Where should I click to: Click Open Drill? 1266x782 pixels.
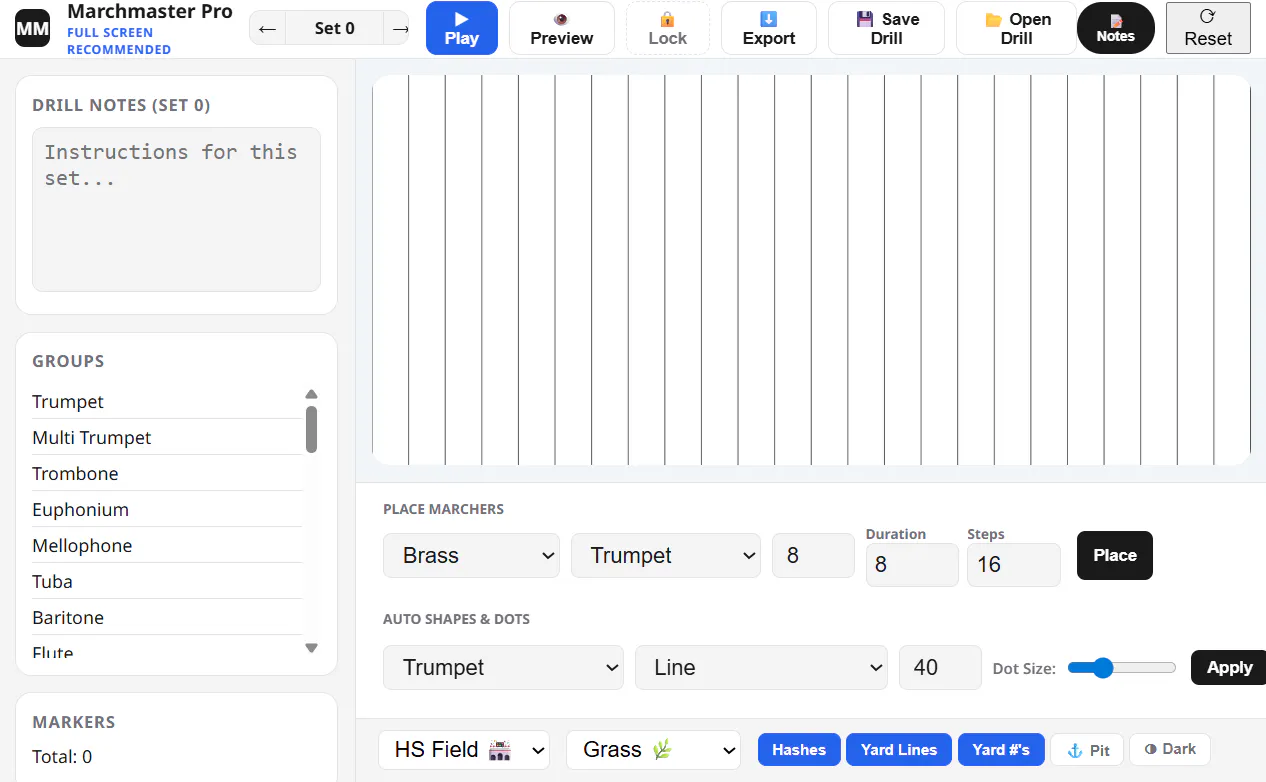click(1016, 28)
